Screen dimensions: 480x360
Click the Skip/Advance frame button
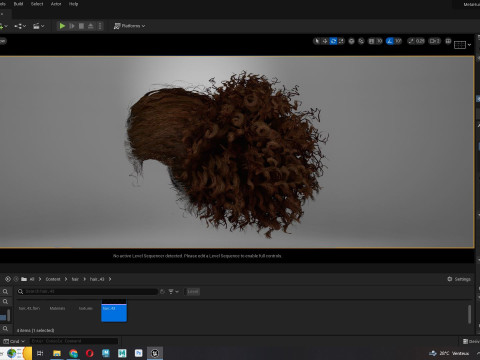pyautogui.click(x=72, y=26)
